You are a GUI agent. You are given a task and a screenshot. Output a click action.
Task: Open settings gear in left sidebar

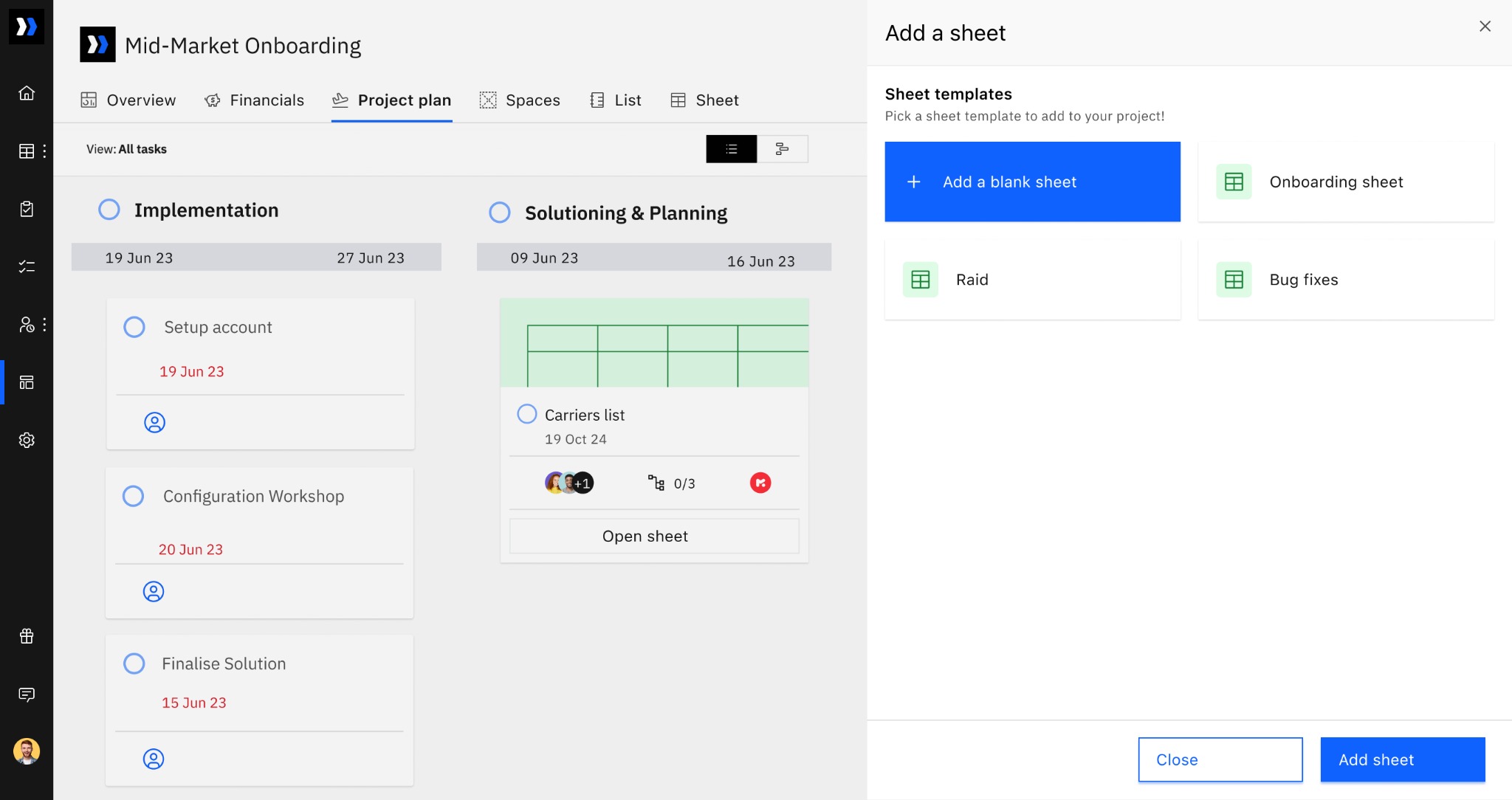pos(27,440)
